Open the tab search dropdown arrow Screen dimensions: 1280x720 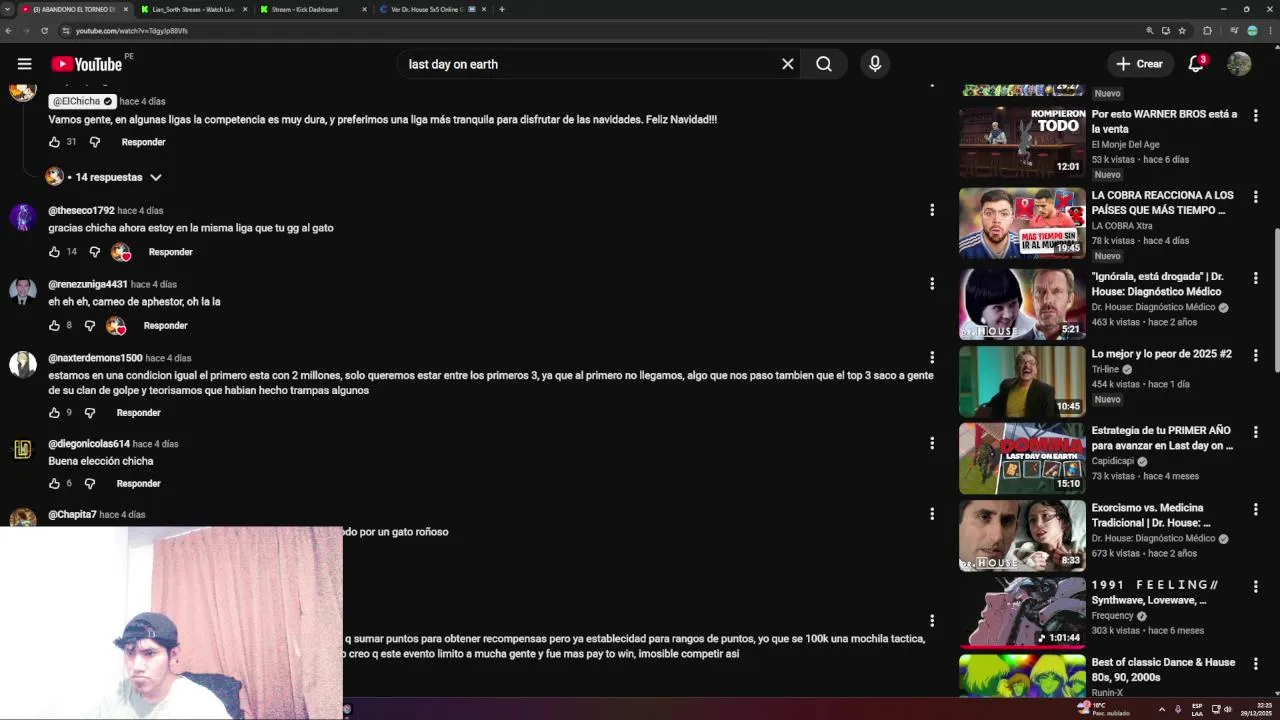click(7, 9)
